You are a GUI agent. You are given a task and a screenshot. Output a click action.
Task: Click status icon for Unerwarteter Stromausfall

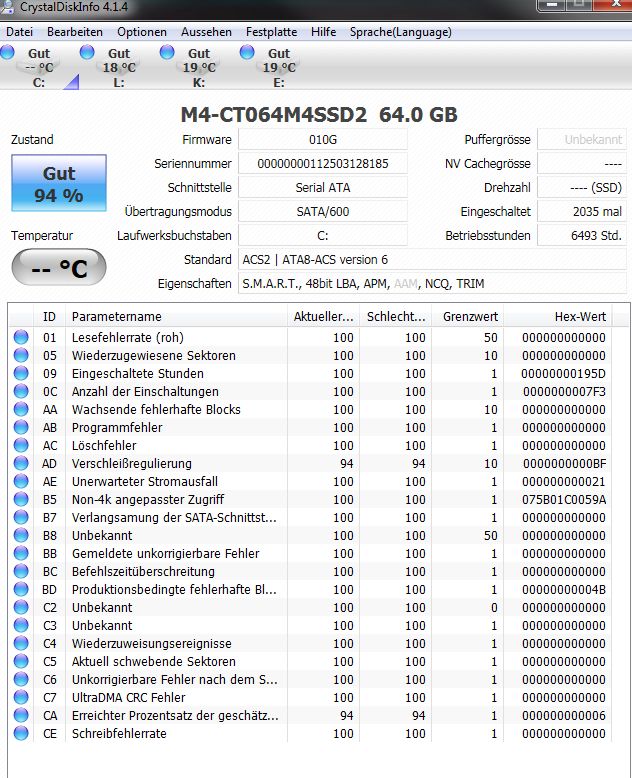tap(21, 481)
